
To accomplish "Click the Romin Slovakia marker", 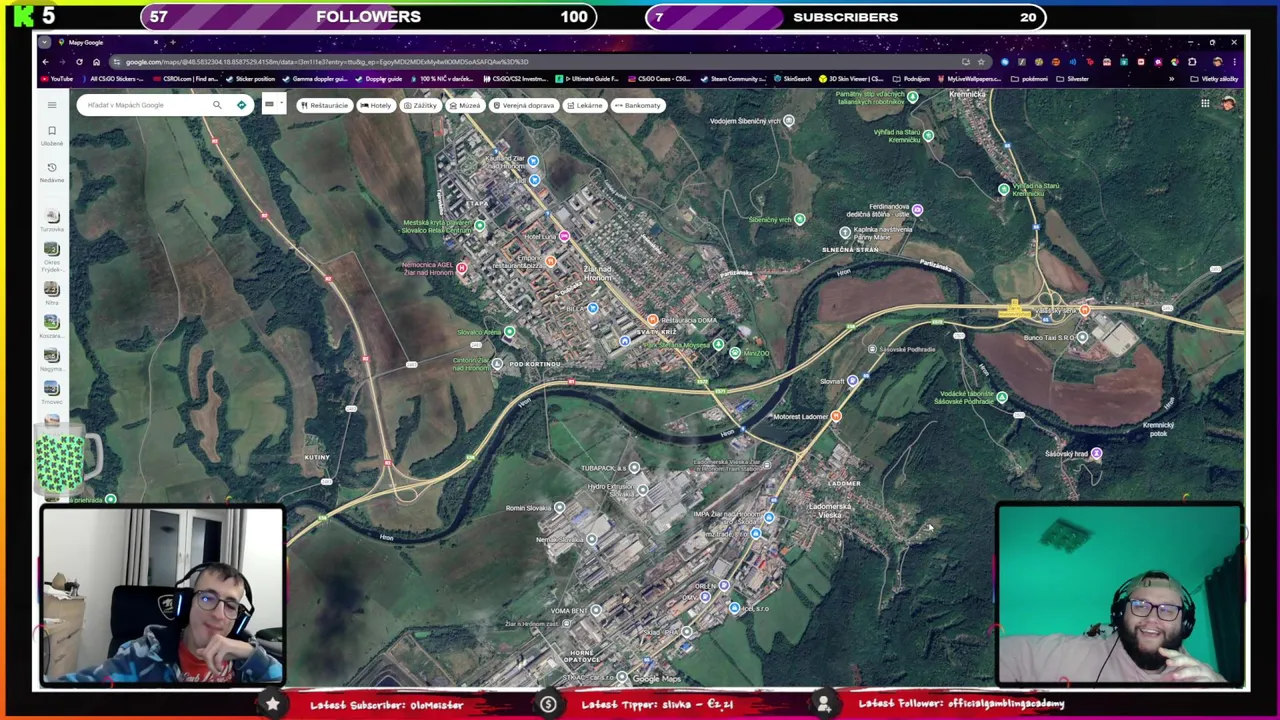I will pyautogui.click(x=559, y=508).
